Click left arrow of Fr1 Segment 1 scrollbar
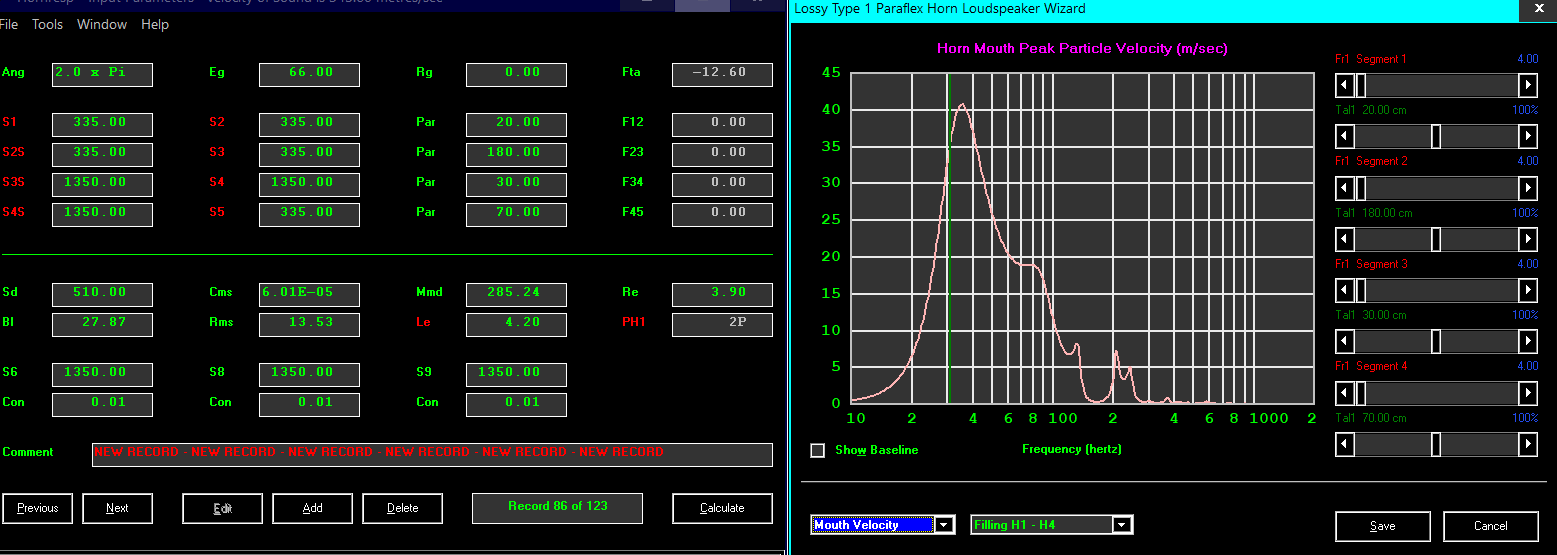The image size is (1557, 555). (x=1346, y=85)
